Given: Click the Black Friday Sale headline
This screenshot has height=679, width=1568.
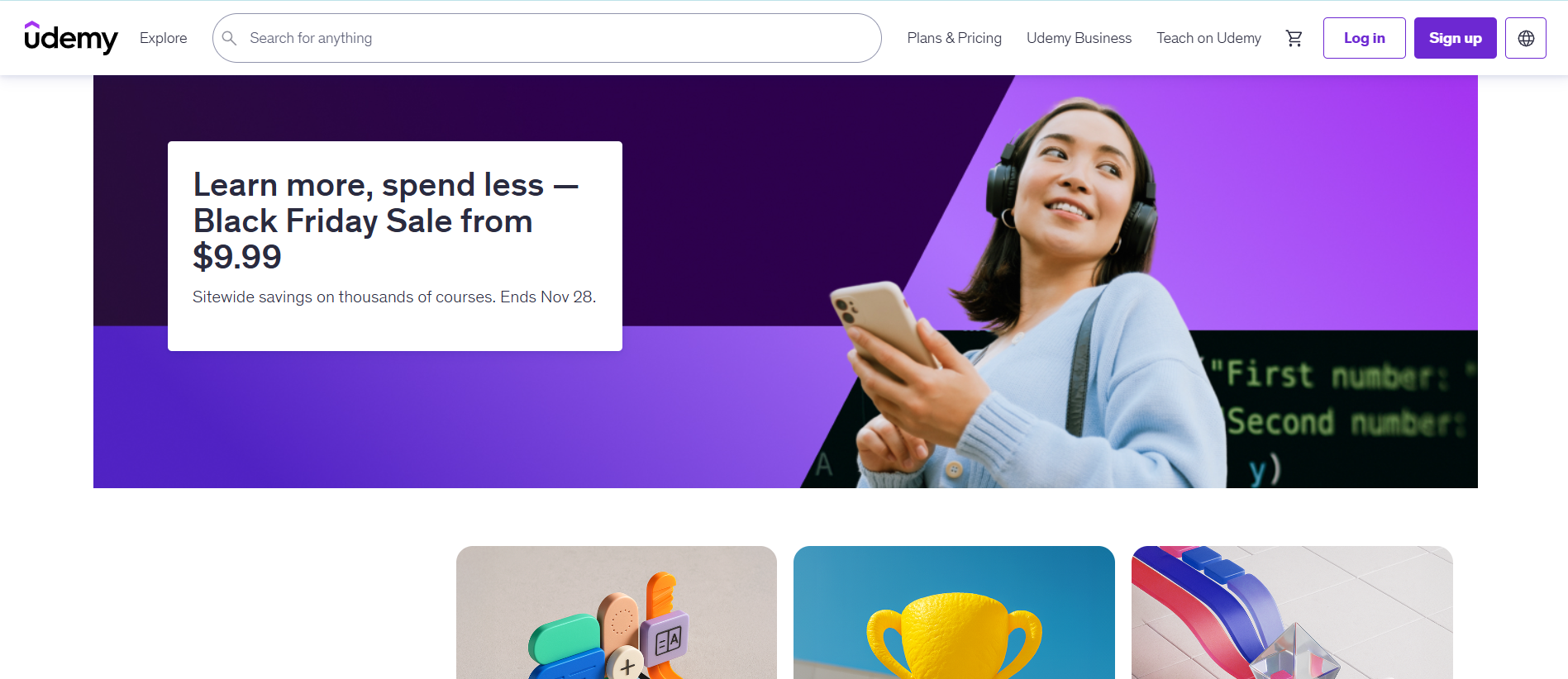Looking at the screenshot, I should click(x=385, y=221).
